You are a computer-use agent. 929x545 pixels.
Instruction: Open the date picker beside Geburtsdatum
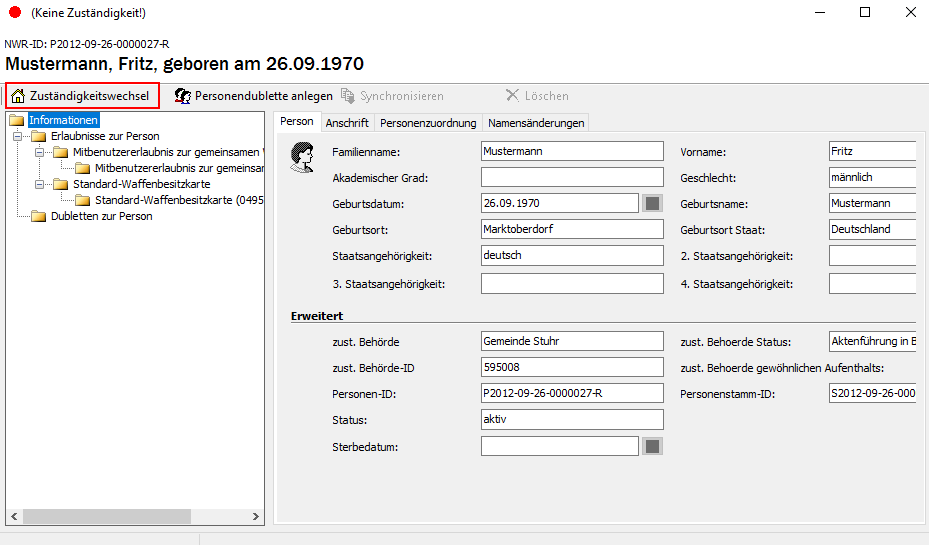pos(652,203)
